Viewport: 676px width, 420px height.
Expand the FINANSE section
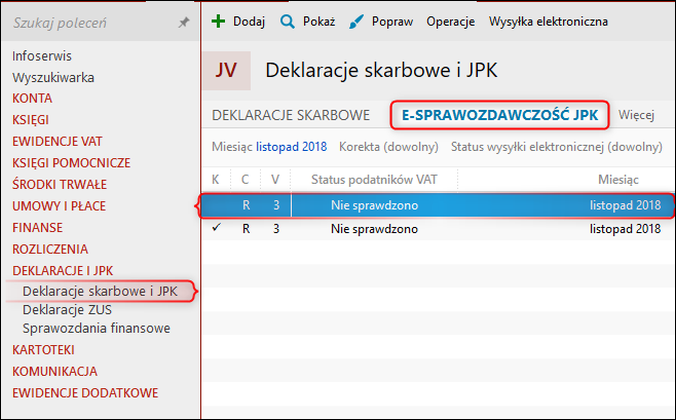(x=37, y=228)
